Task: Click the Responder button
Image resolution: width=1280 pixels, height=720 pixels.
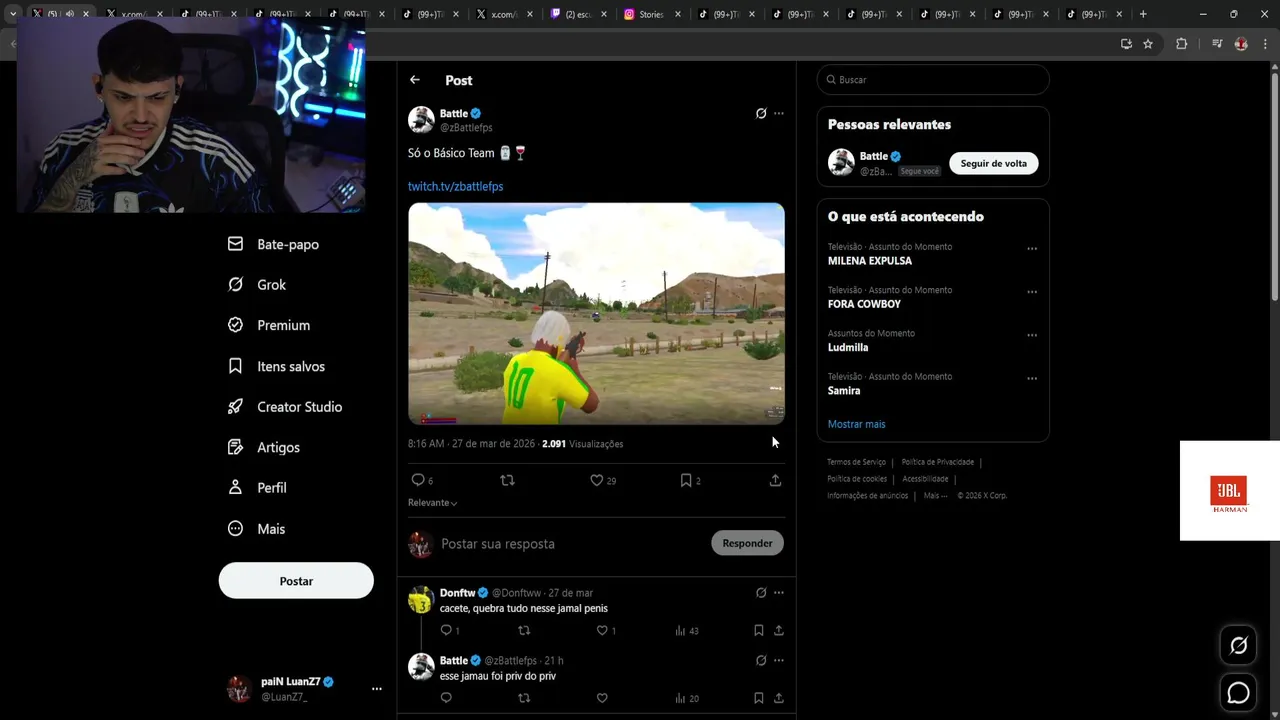Action: click(x=747, y=543)
